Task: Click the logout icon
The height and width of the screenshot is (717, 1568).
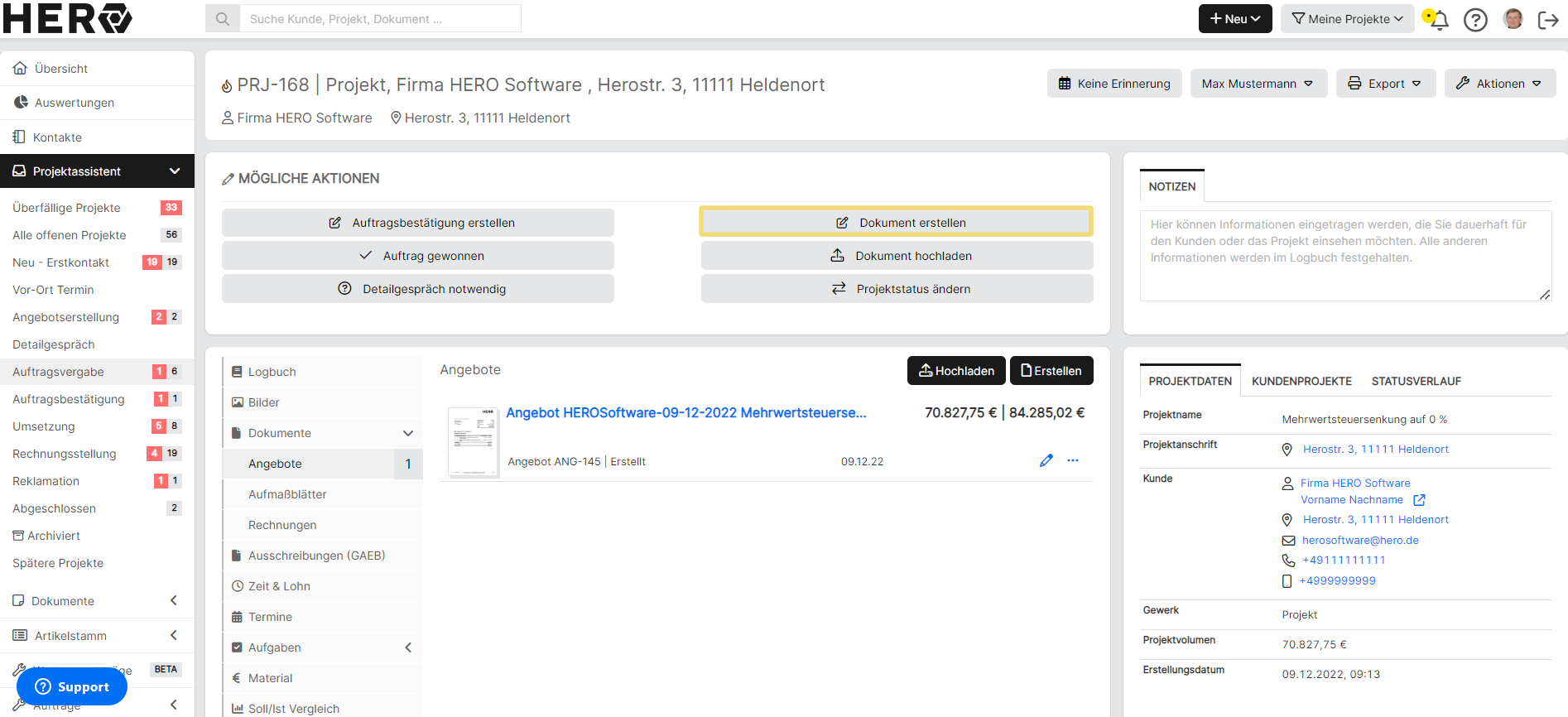Action: 1548,19
